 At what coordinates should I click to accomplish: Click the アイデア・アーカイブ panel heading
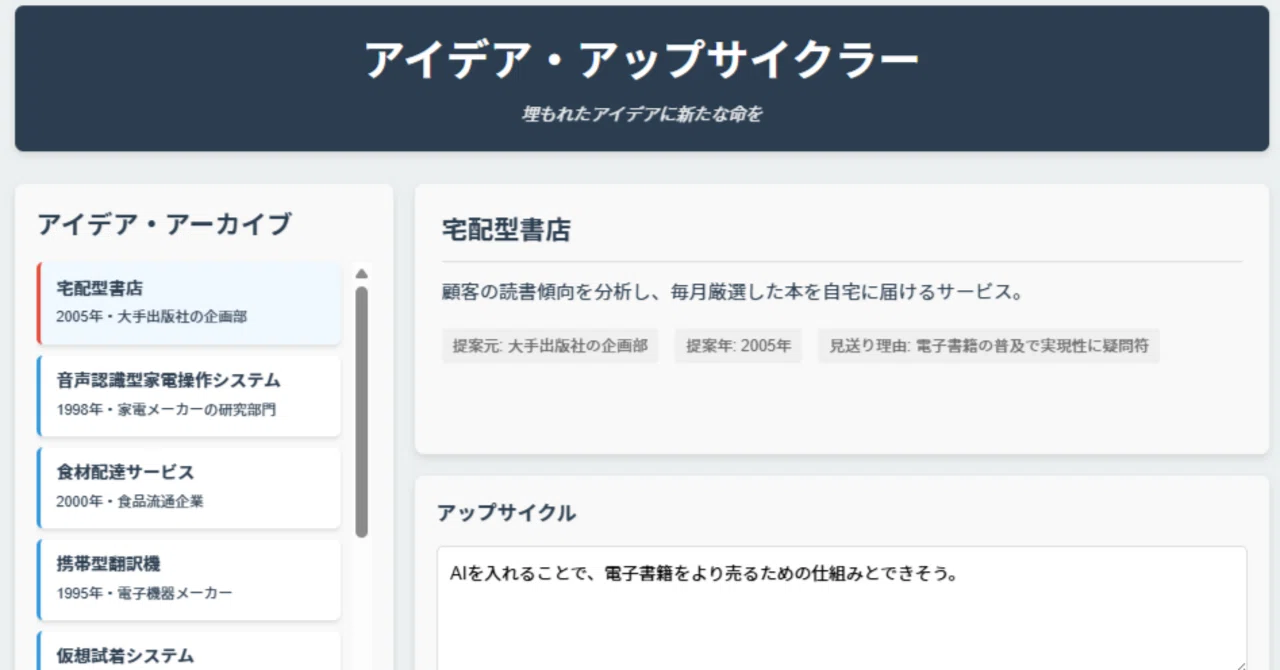point(164,224)
